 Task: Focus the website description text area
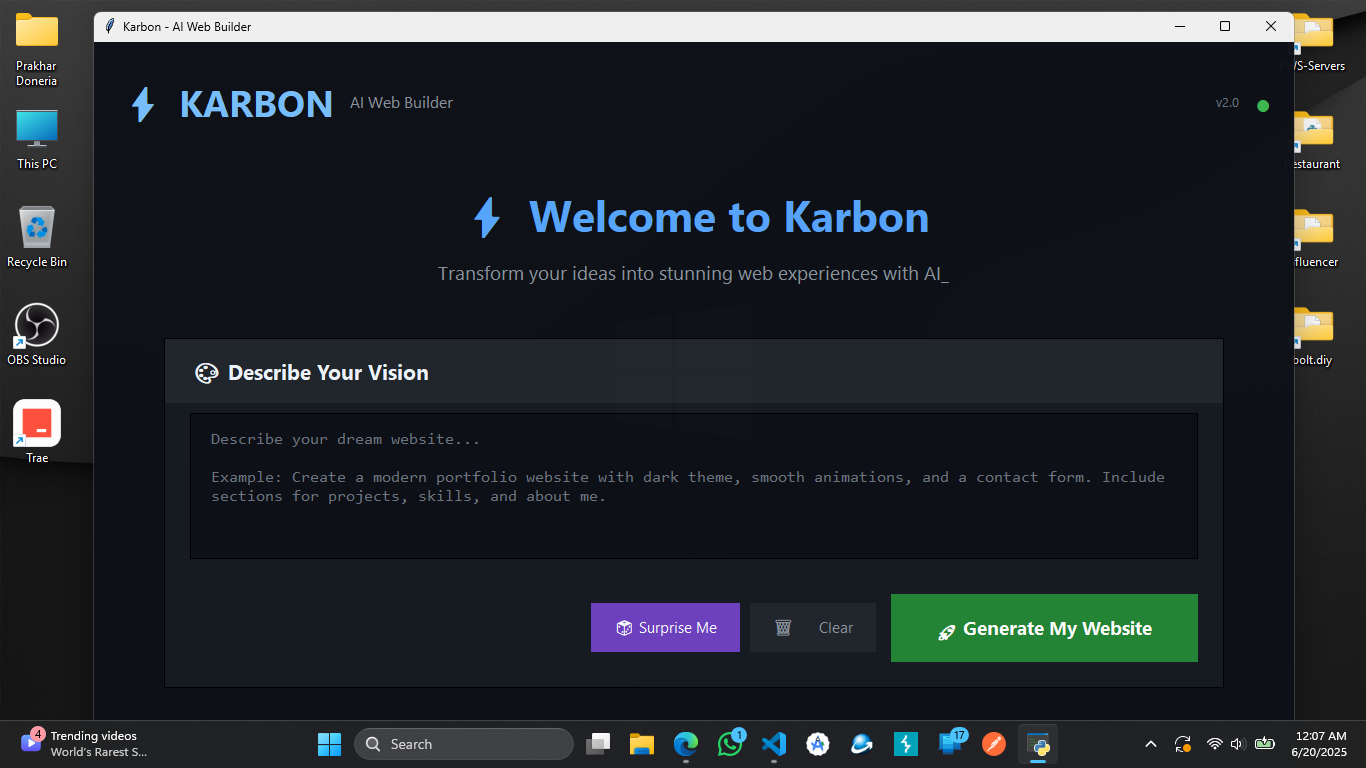click(694, 486)
